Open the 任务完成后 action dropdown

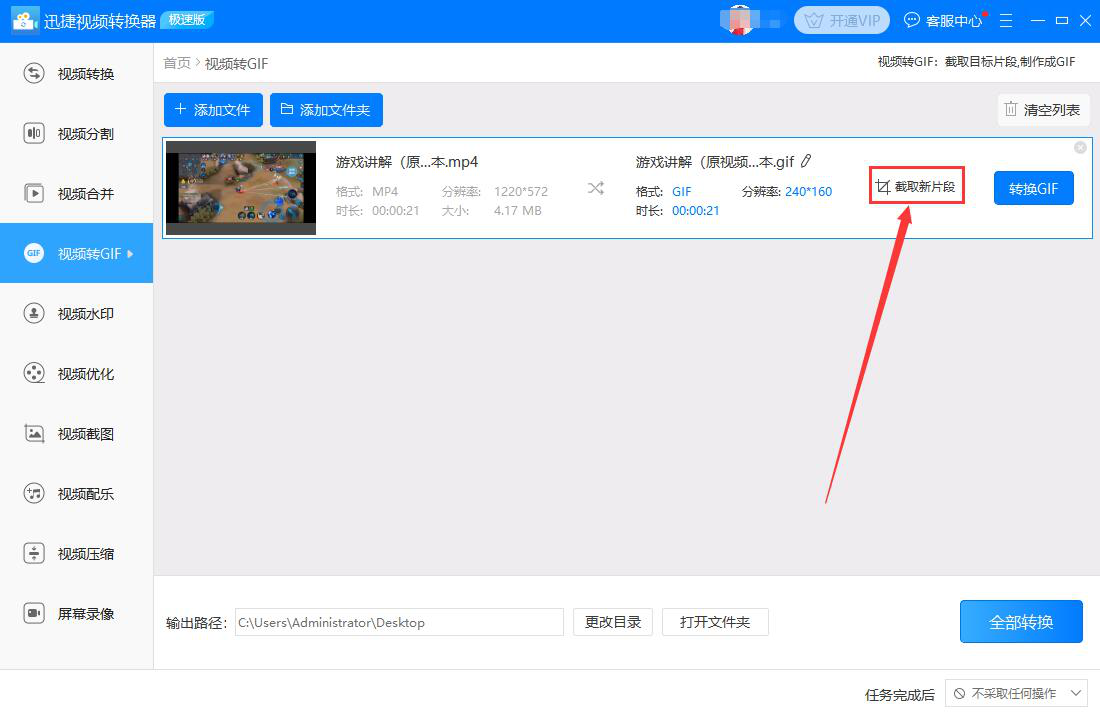click(1017, 693)
